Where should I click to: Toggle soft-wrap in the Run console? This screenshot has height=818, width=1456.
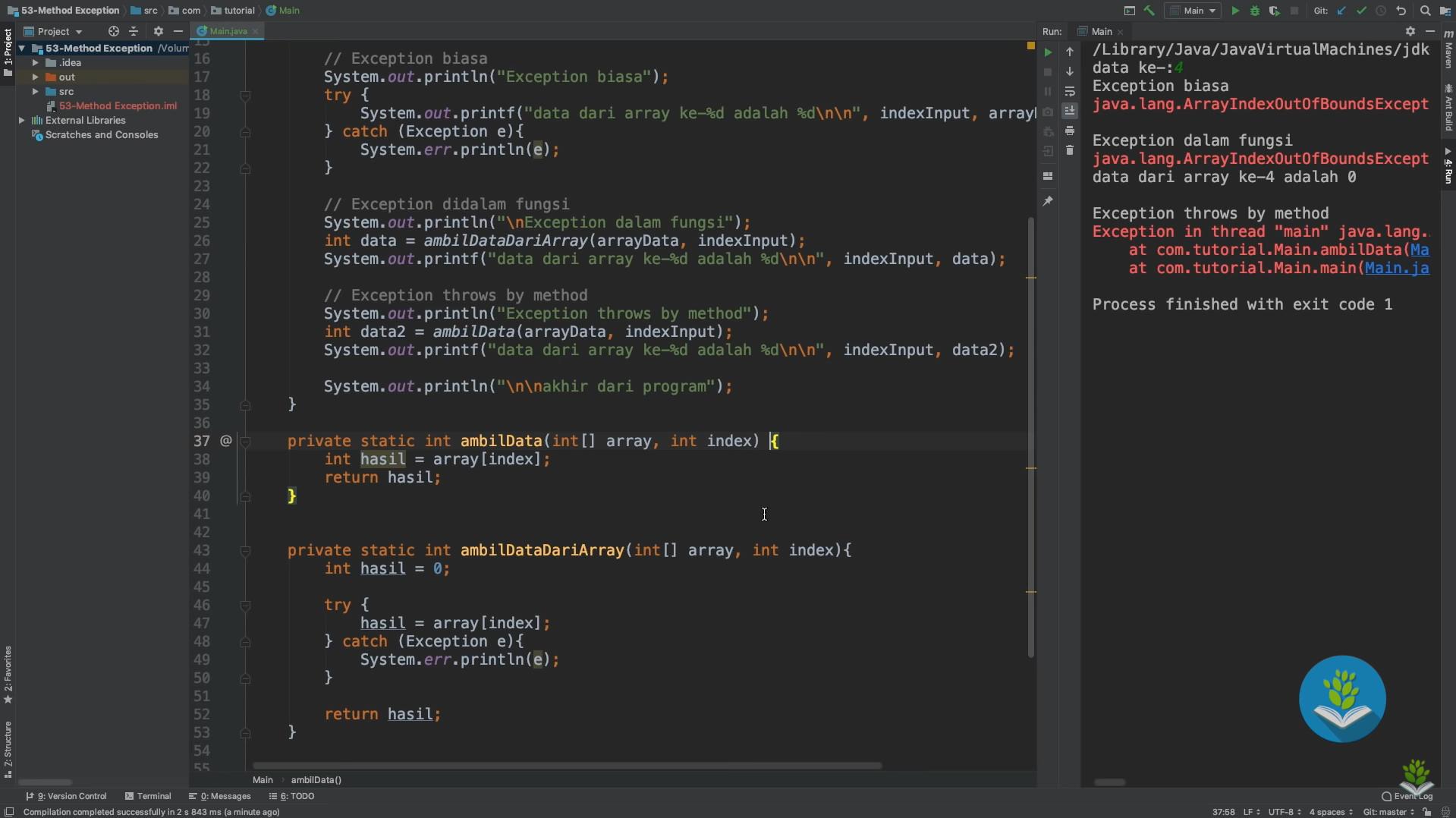pos(1070,91)
